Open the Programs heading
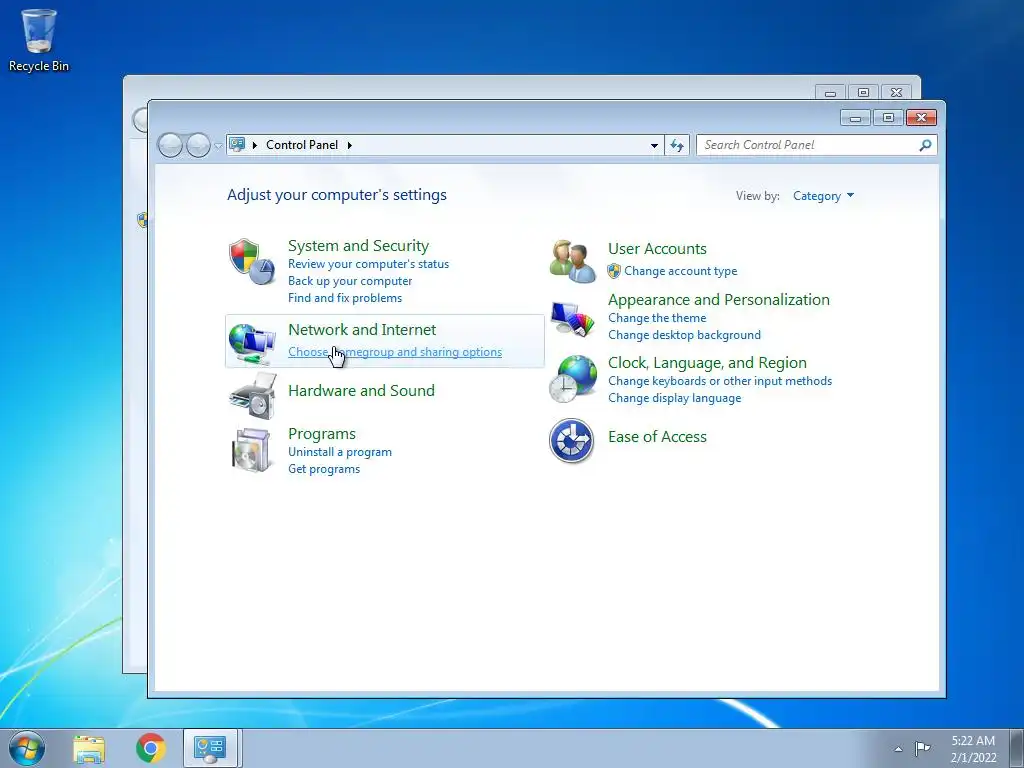This screenshot has height=768, width=1024. (322, 434)
